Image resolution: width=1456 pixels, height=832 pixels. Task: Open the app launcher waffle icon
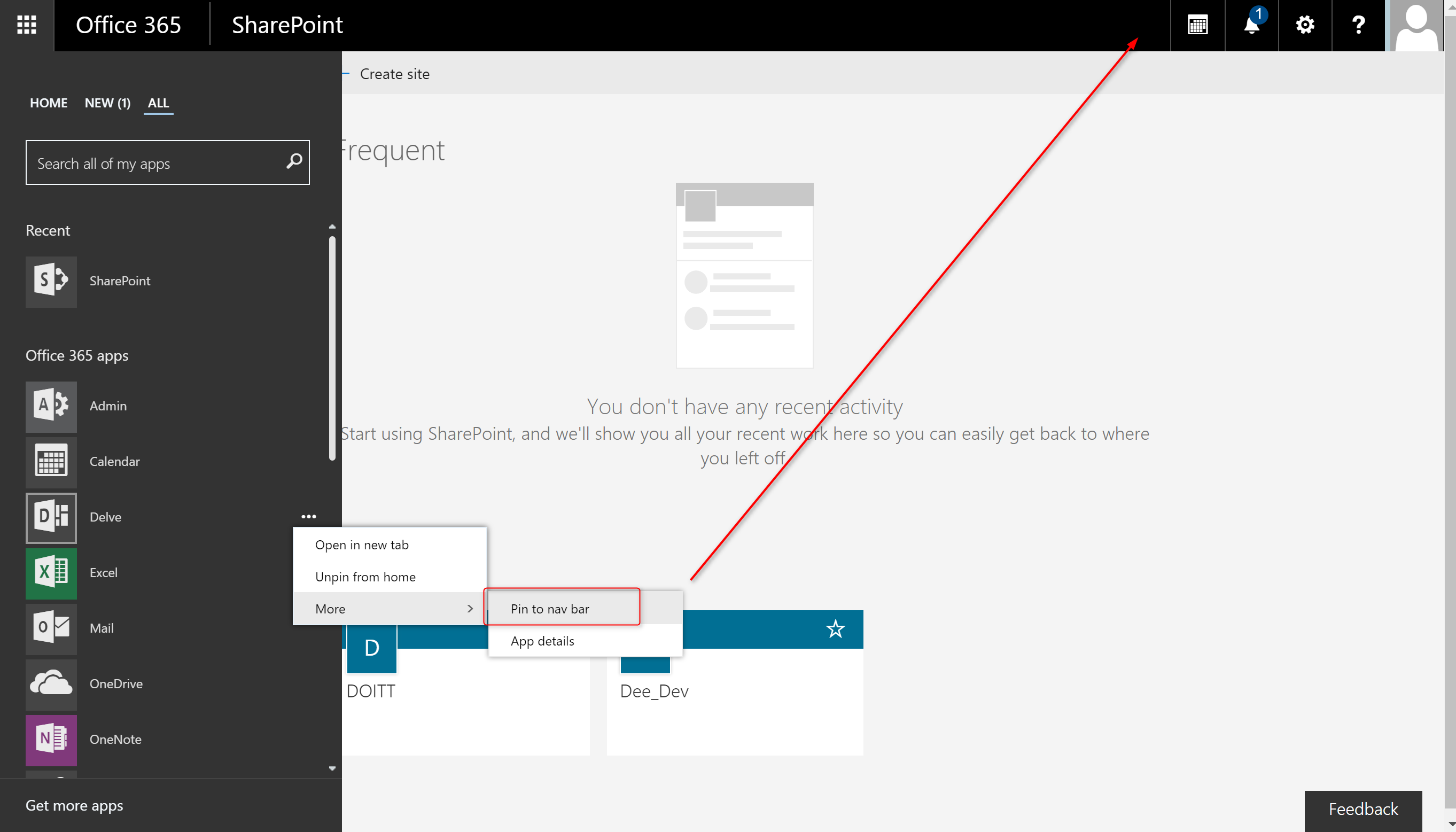(x=27, y=25)
